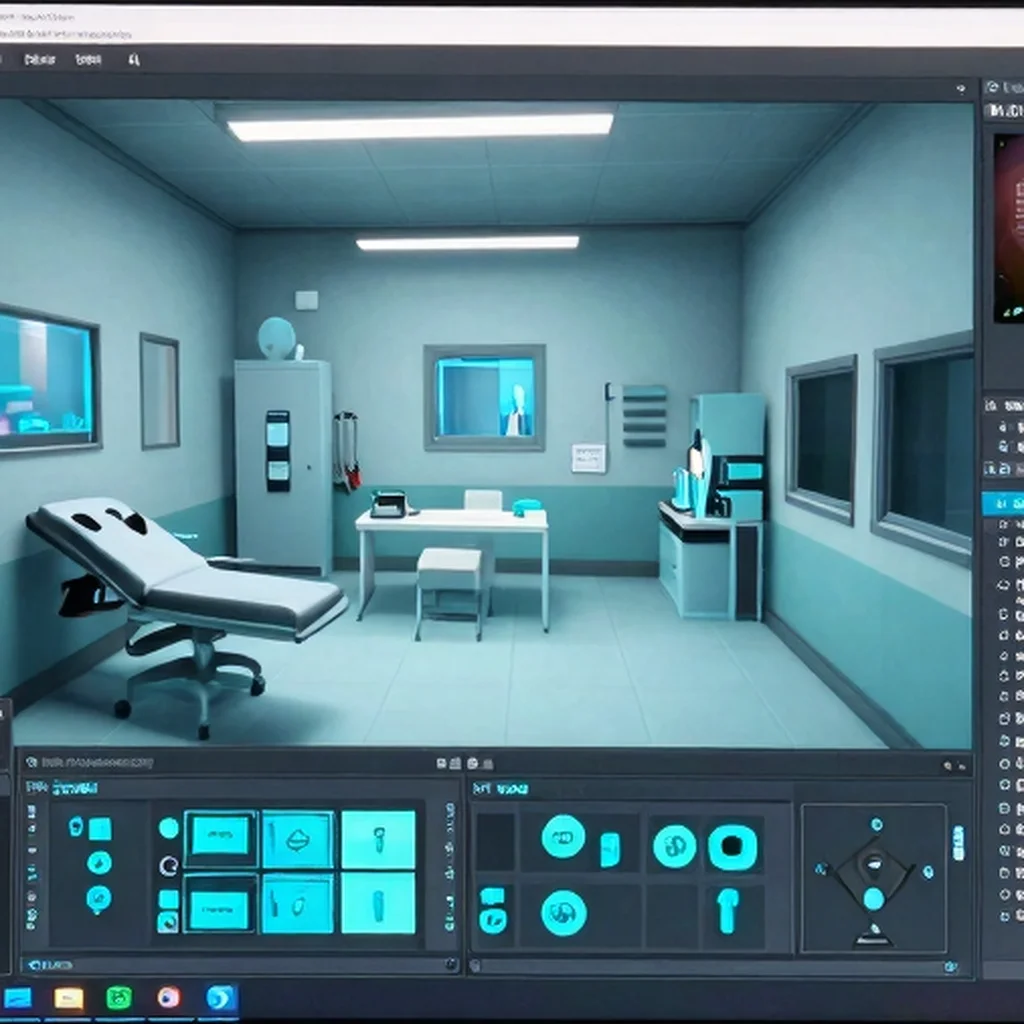Open the round red-and-white taskbar icon
1024x1024 pixels.
point(168,997)
